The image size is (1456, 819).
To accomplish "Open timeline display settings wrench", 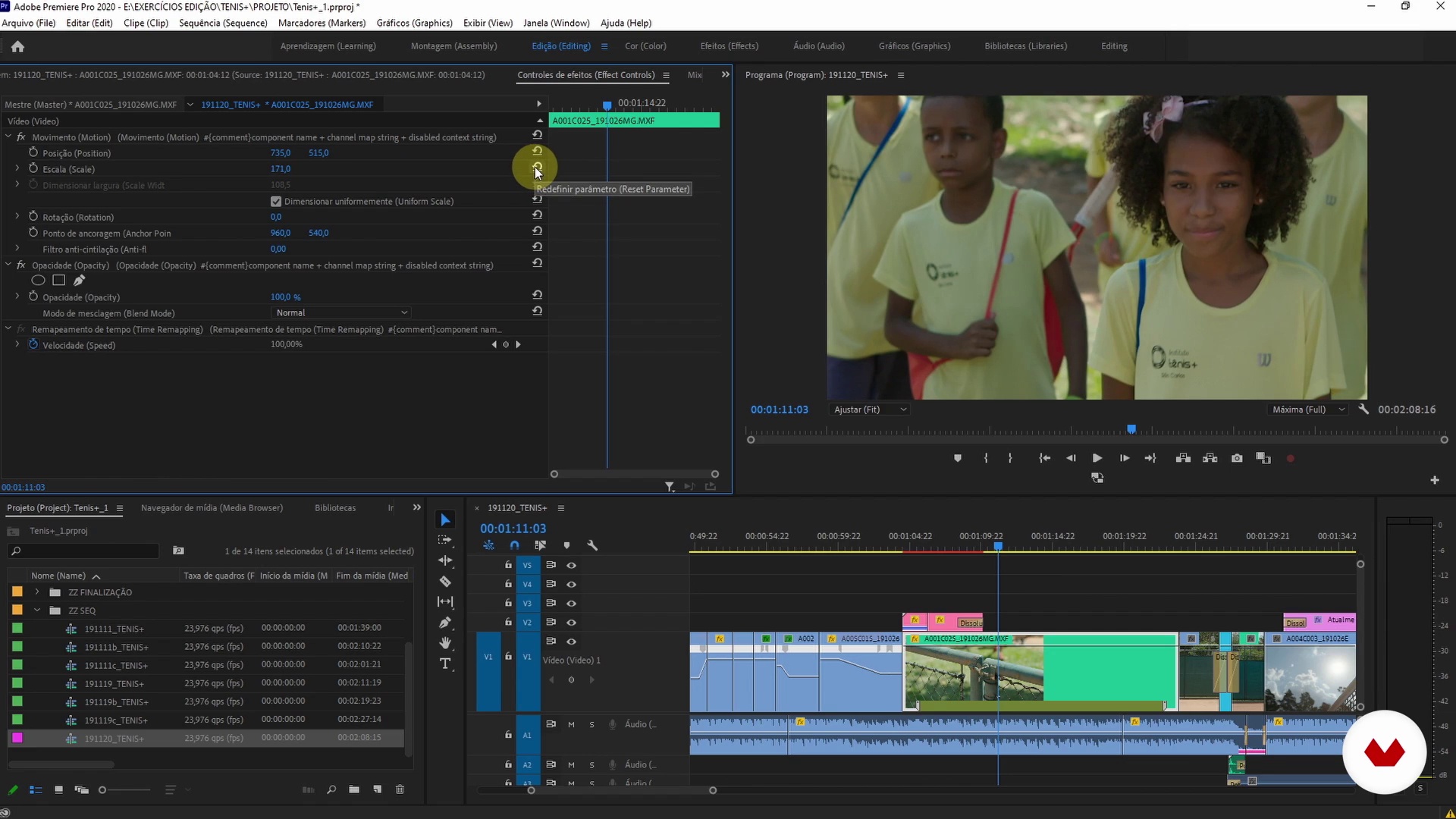I will tap(592, 545).
